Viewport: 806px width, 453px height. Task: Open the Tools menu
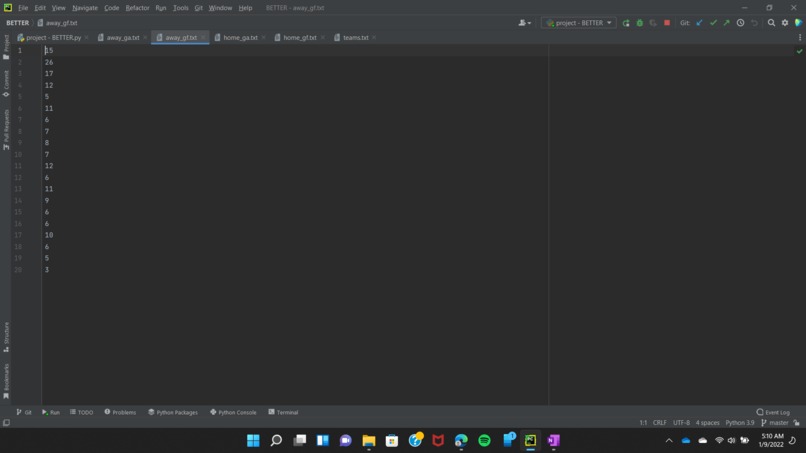(180, 8)
